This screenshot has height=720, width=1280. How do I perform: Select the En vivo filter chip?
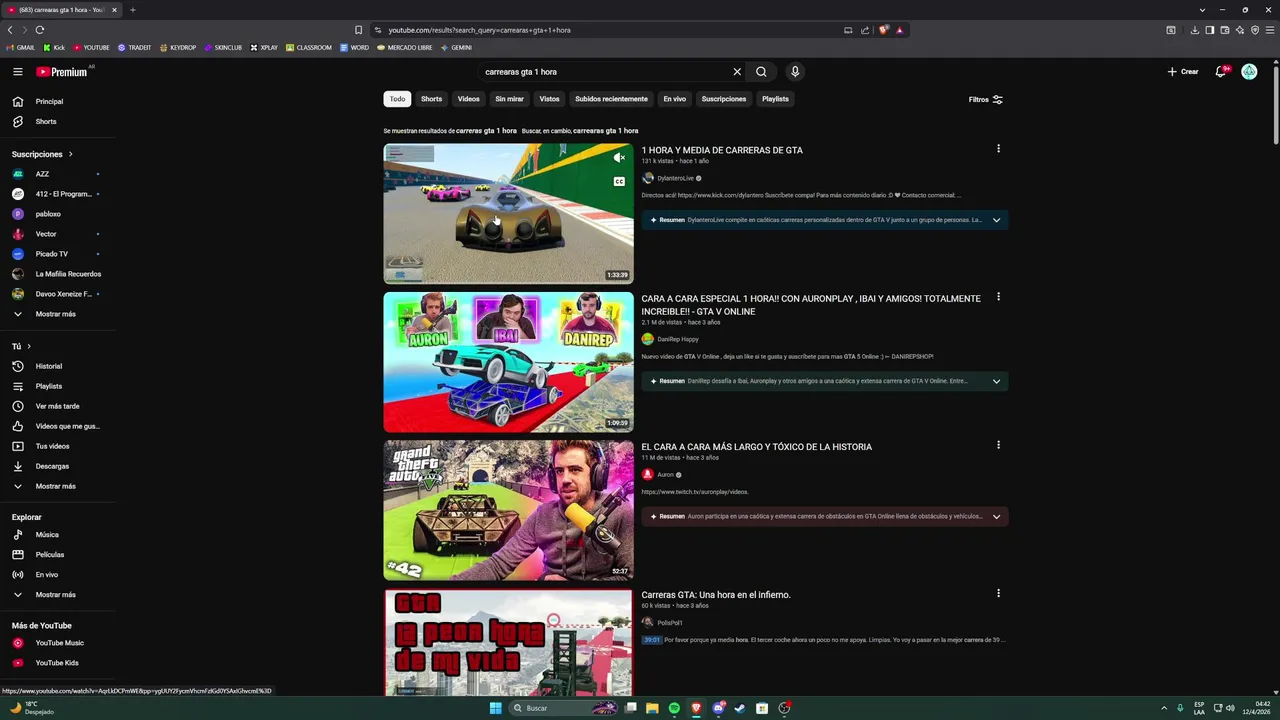tap(675, 99)
